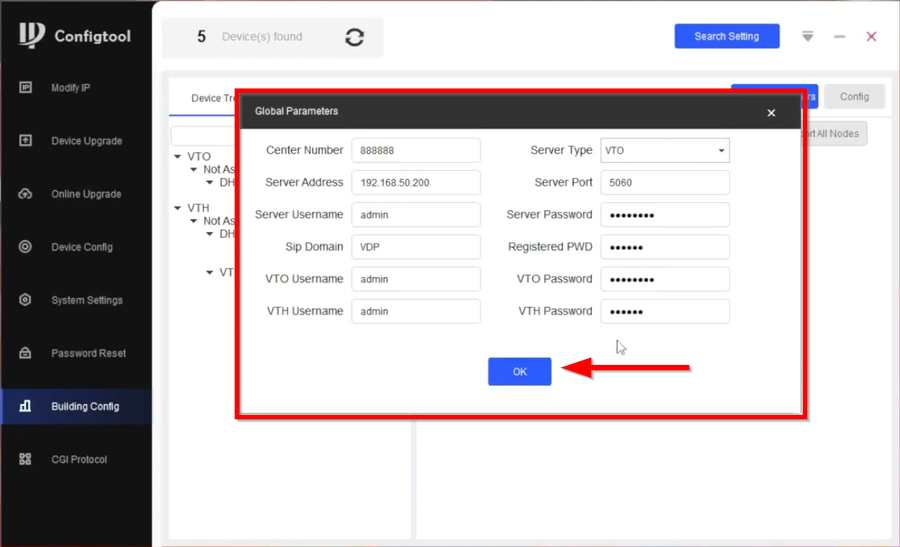Collapse the lowest VT node in the VTH tree

pos(210,272)
